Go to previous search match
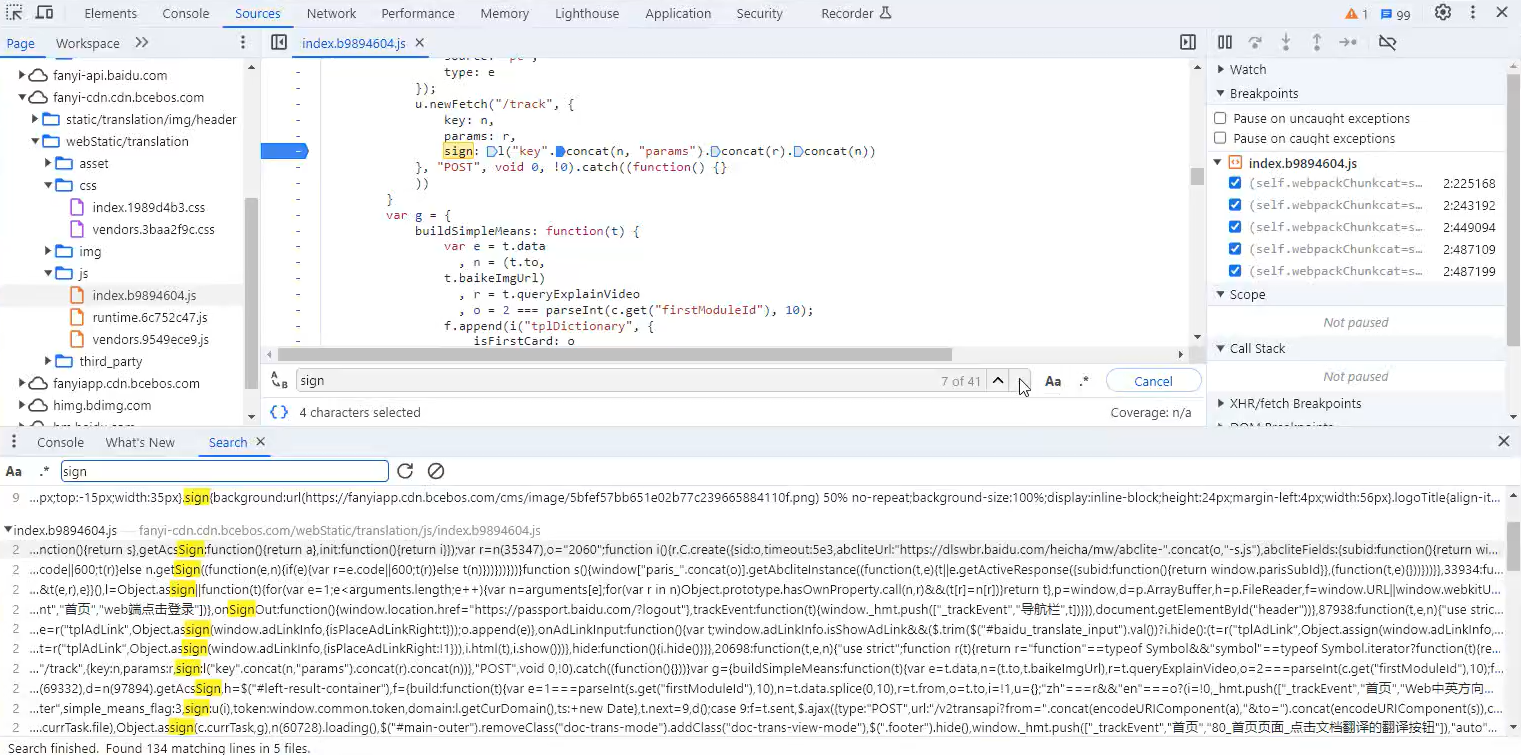This screenshot has height=755, width=1521. tap(998, 381)
